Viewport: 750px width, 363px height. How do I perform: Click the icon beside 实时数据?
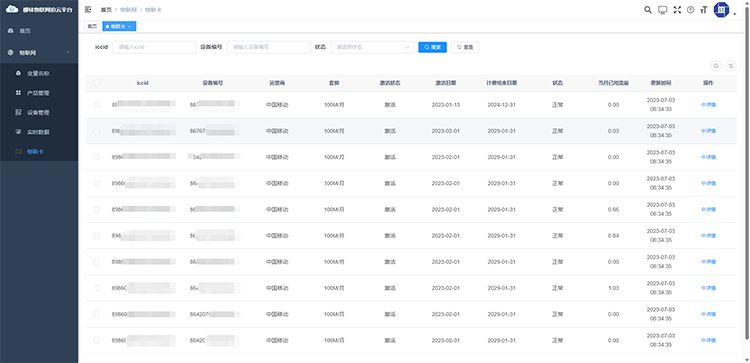point(19,132)
